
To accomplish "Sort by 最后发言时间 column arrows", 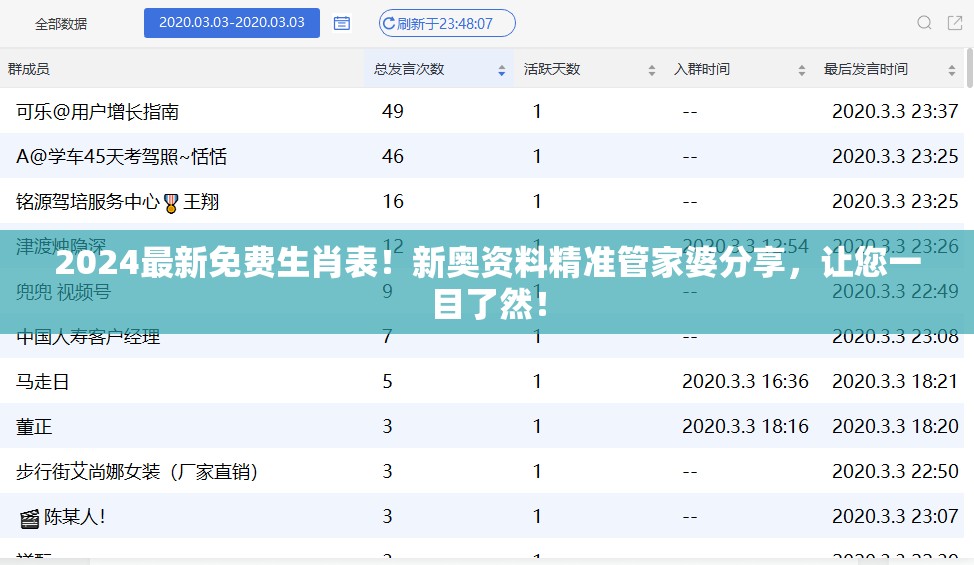I will [952, 70].
